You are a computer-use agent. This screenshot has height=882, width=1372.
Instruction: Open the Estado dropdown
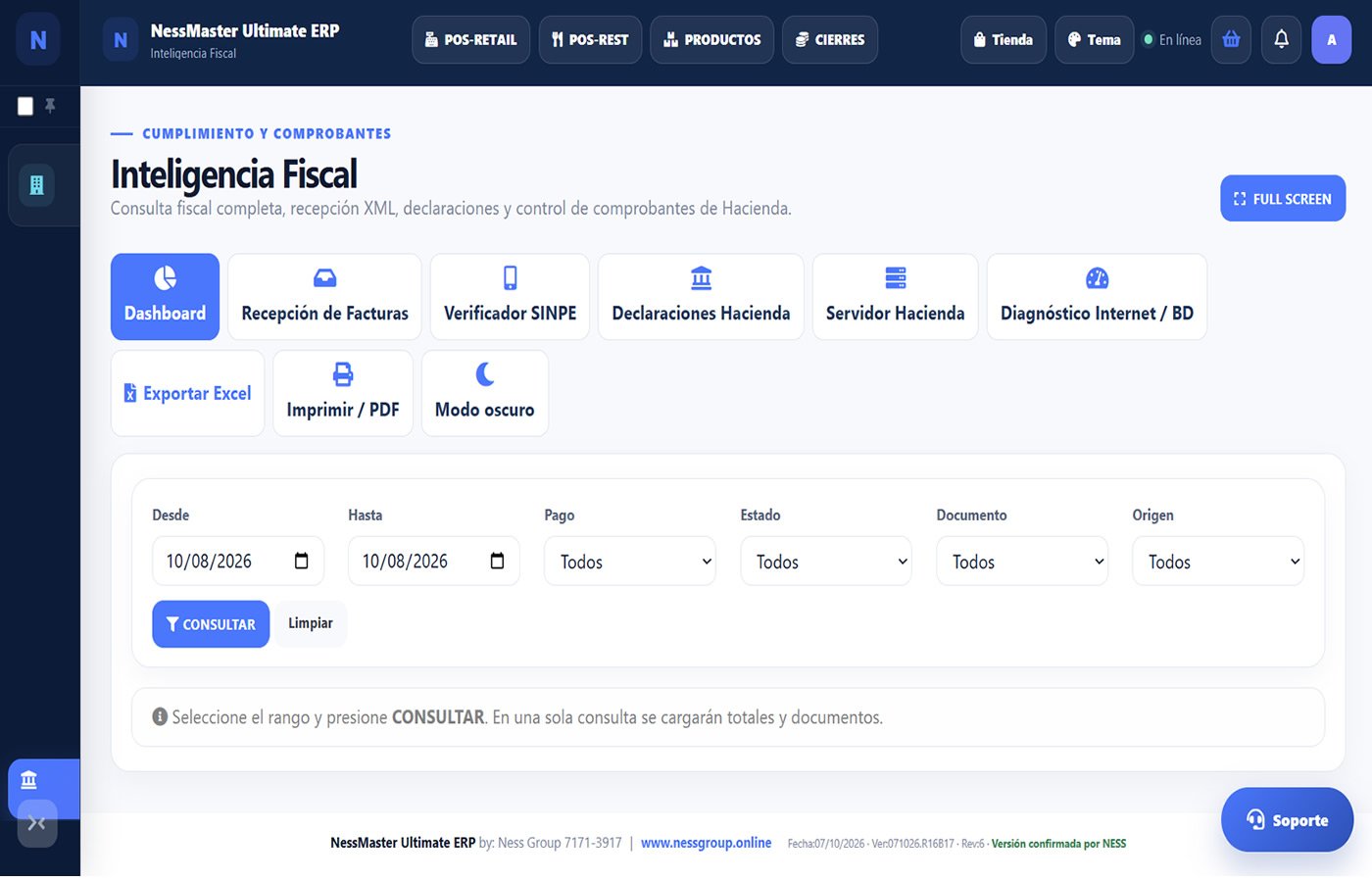tap(826, 562)
